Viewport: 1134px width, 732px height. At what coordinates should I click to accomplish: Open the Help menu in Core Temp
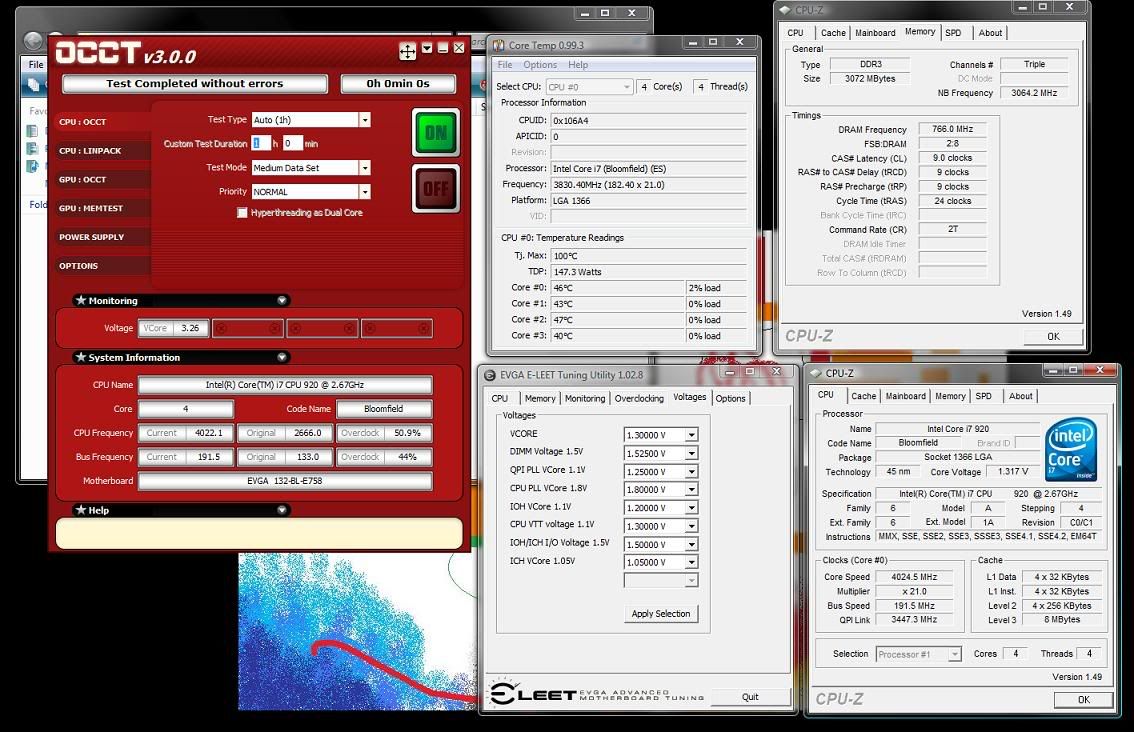click(578, 64)
